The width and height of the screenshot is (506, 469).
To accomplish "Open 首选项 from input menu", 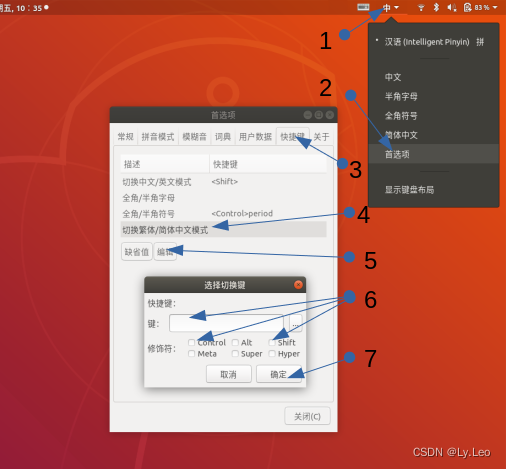I will click(x=433, y=154).
